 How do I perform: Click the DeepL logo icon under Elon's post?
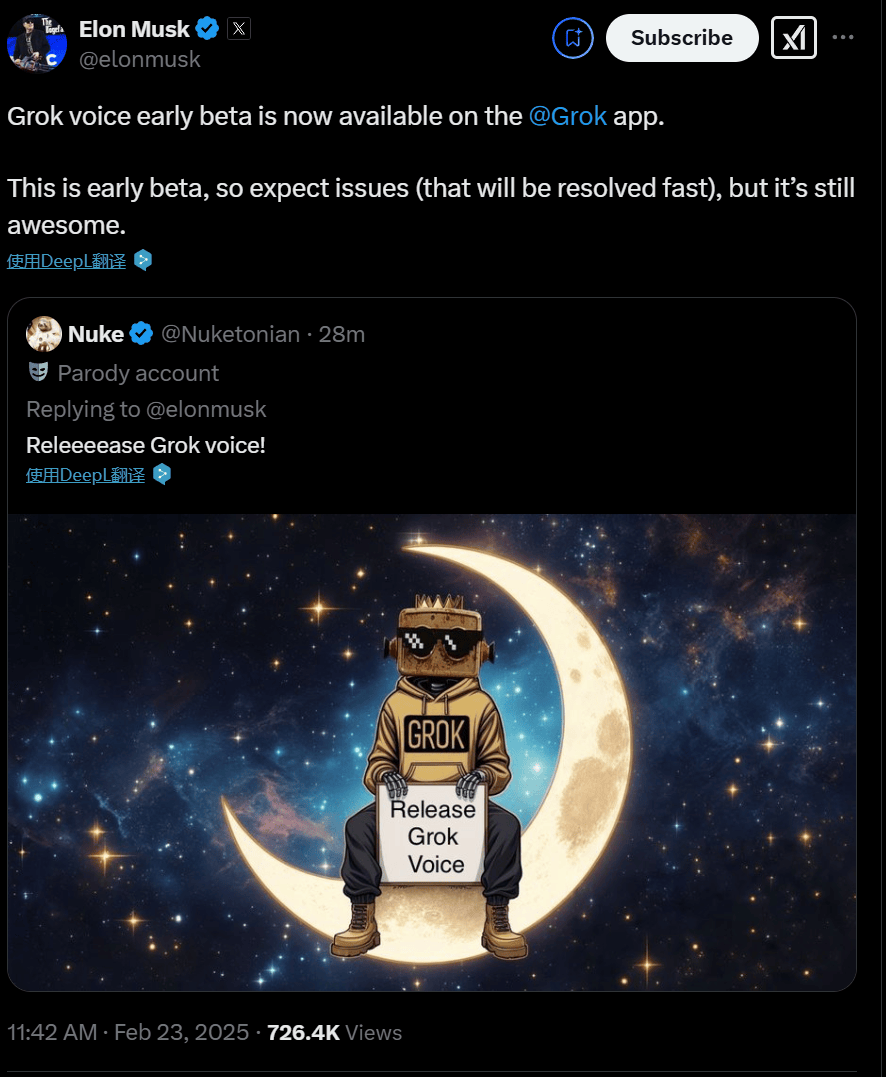coord(143,261)
